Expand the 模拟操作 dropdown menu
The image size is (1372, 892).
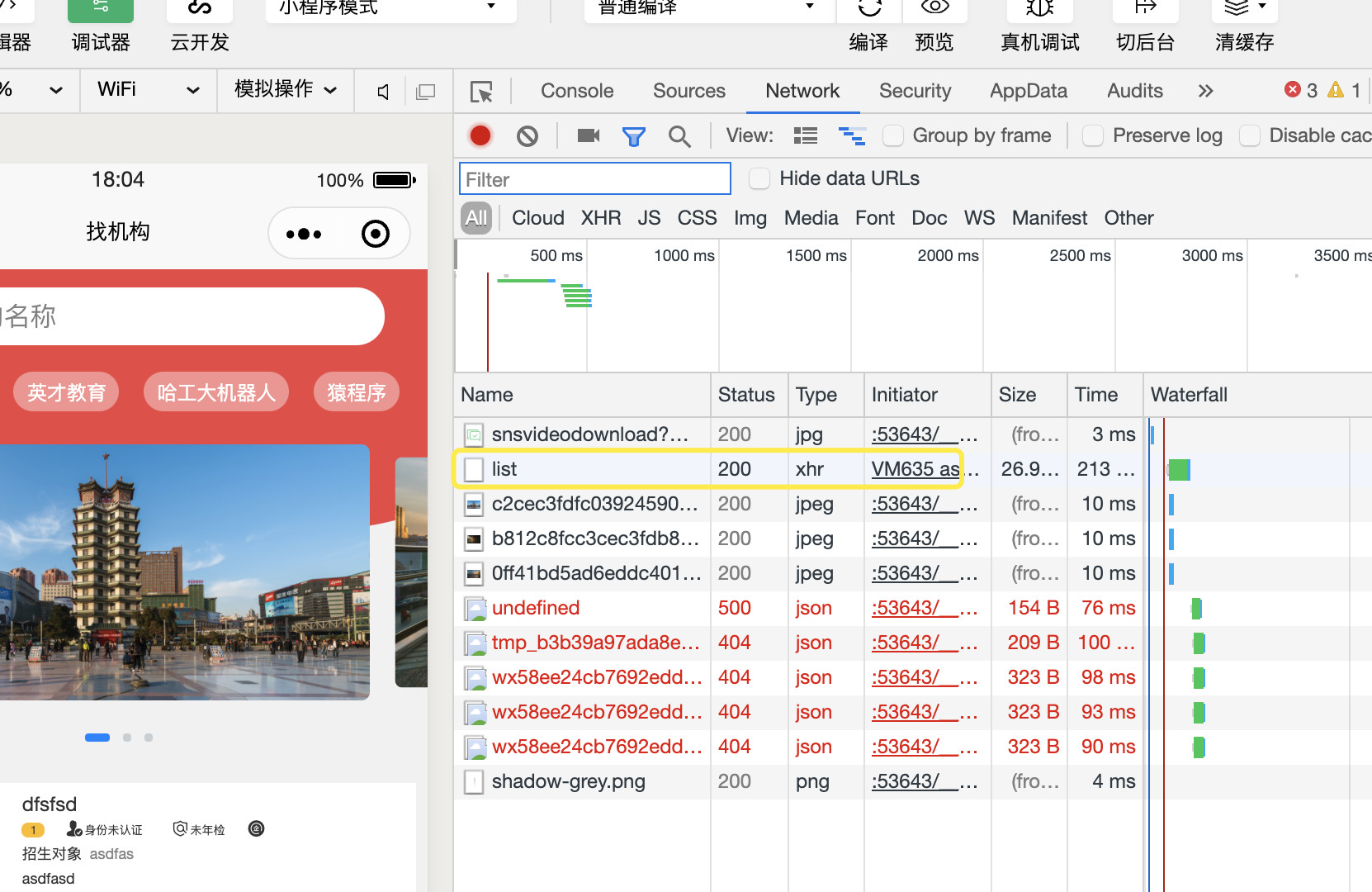[285, 89]
